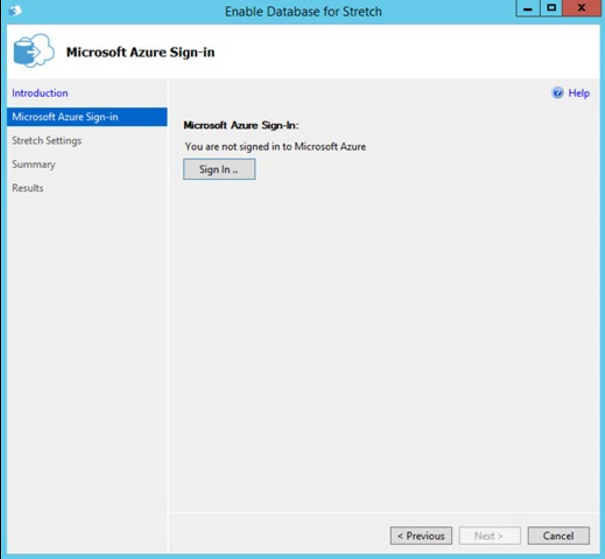Click the 'Microsoft Azure Sign-In:' bold label
This screenshot has height=559, width=605.
[241, 125]
